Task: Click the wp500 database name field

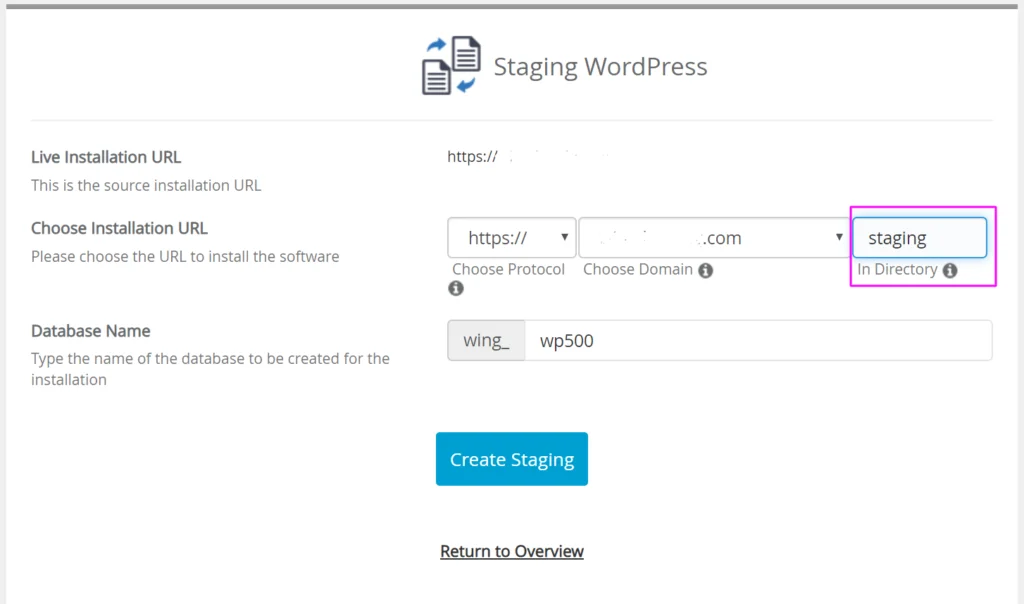Action: coord(758,340)
